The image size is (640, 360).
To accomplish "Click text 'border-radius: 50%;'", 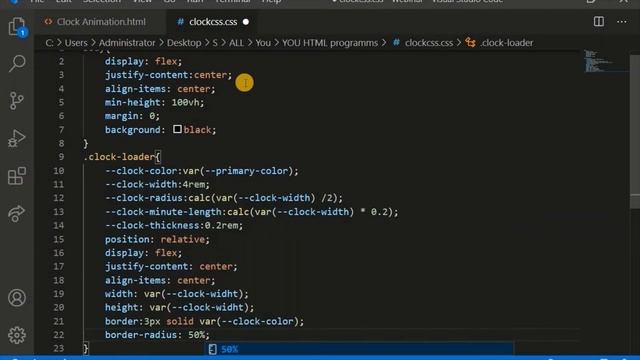I will [x=157, y=335].
